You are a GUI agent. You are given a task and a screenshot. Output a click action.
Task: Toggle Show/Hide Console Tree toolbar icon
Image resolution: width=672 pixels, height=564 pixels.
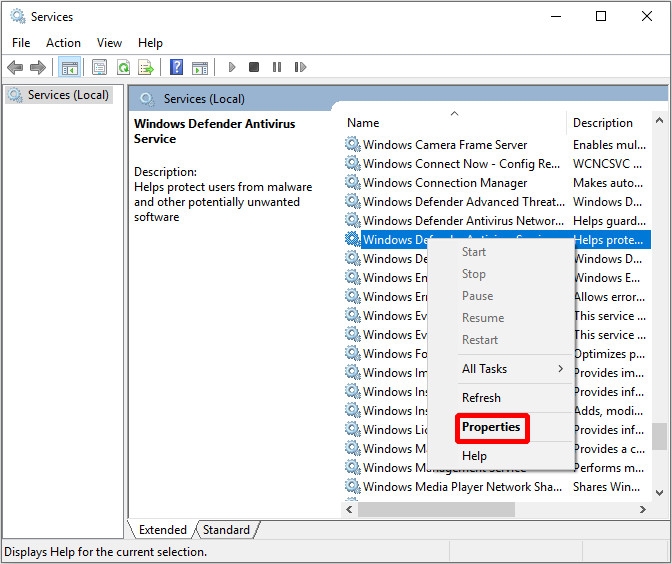point(69,67)
